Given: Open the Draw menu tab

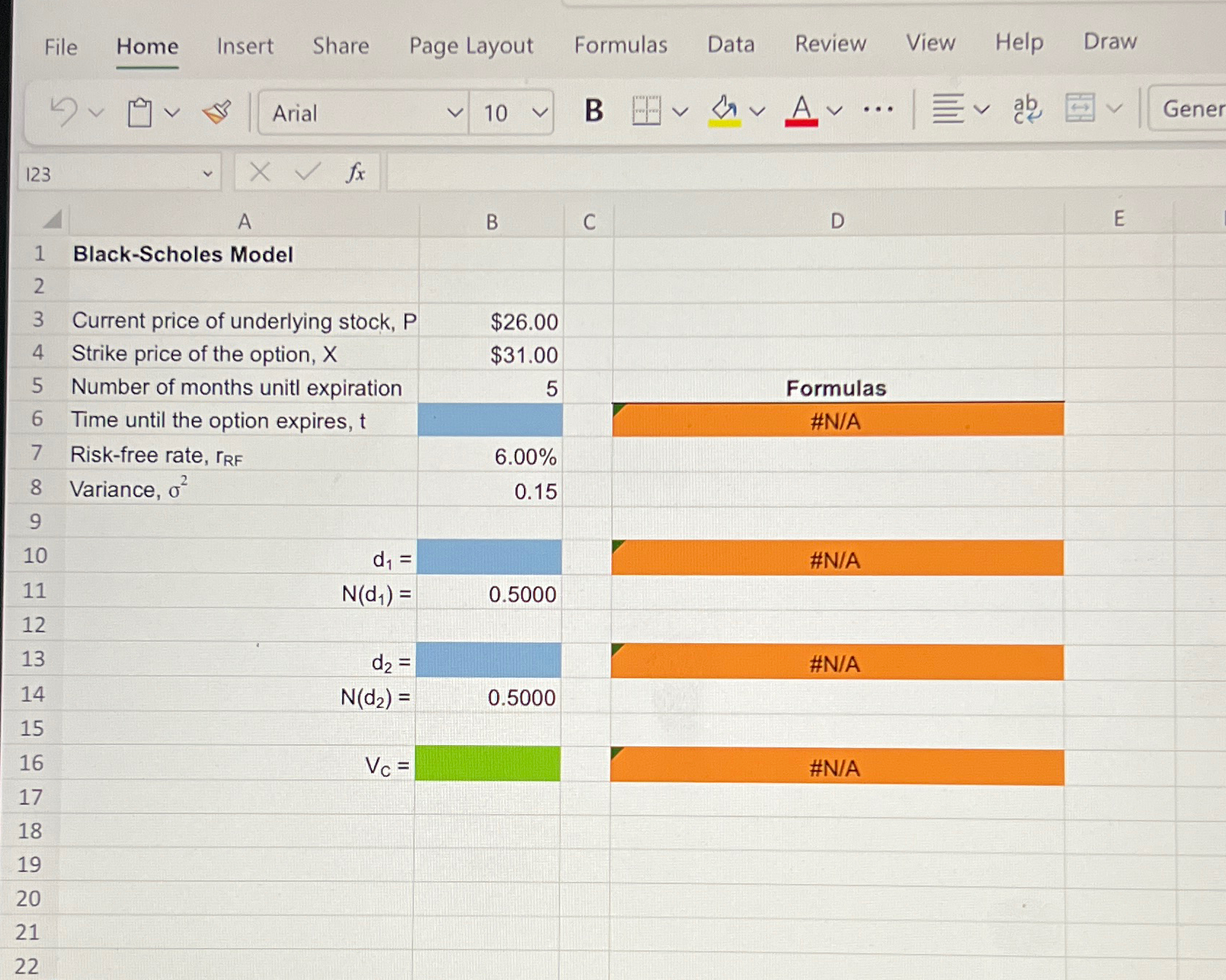Looking at the screenshot, I should (1109, 41).
